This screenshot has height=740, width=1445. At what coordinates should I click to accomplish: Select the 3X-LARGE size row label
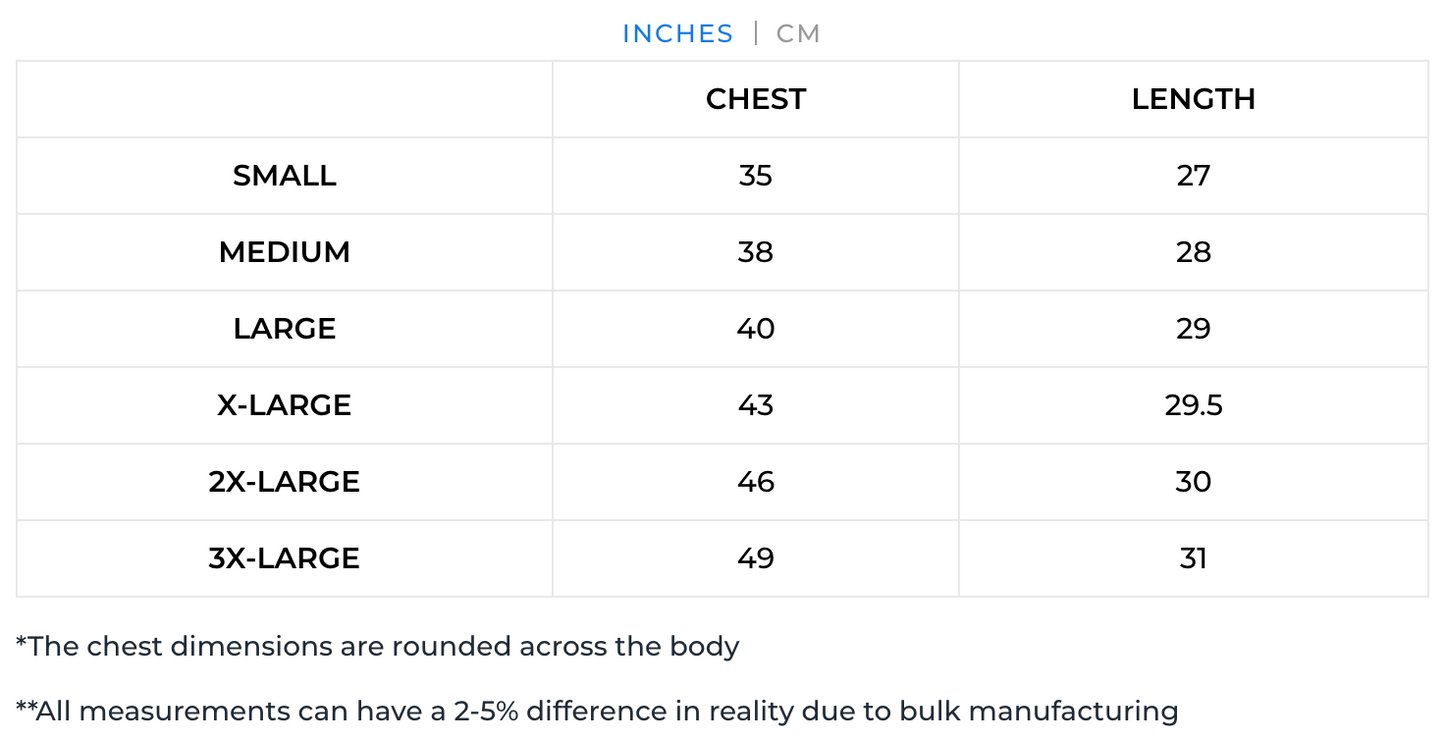[x=284, y=558]
